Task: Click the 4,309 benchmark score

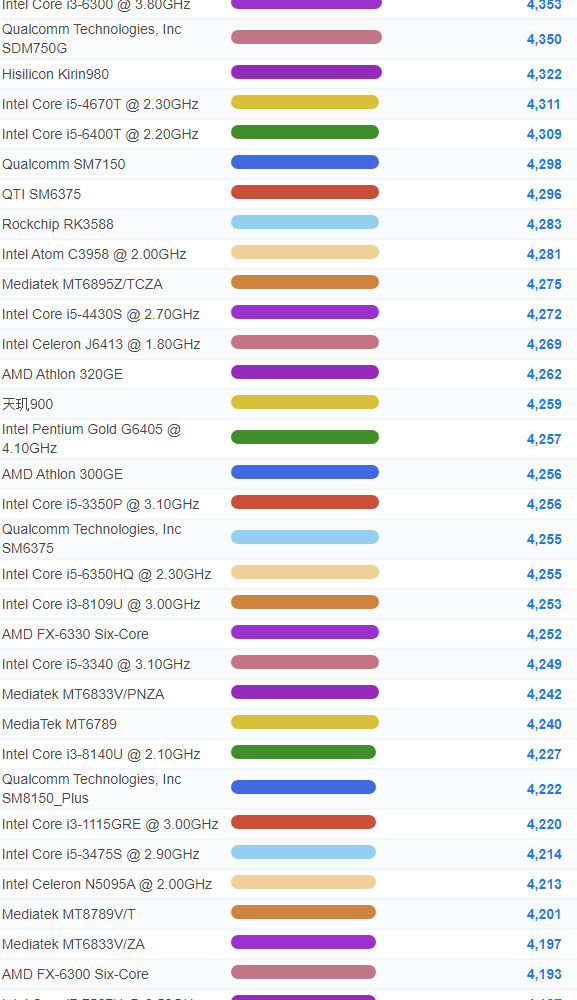Action: [x=544, y=134]
